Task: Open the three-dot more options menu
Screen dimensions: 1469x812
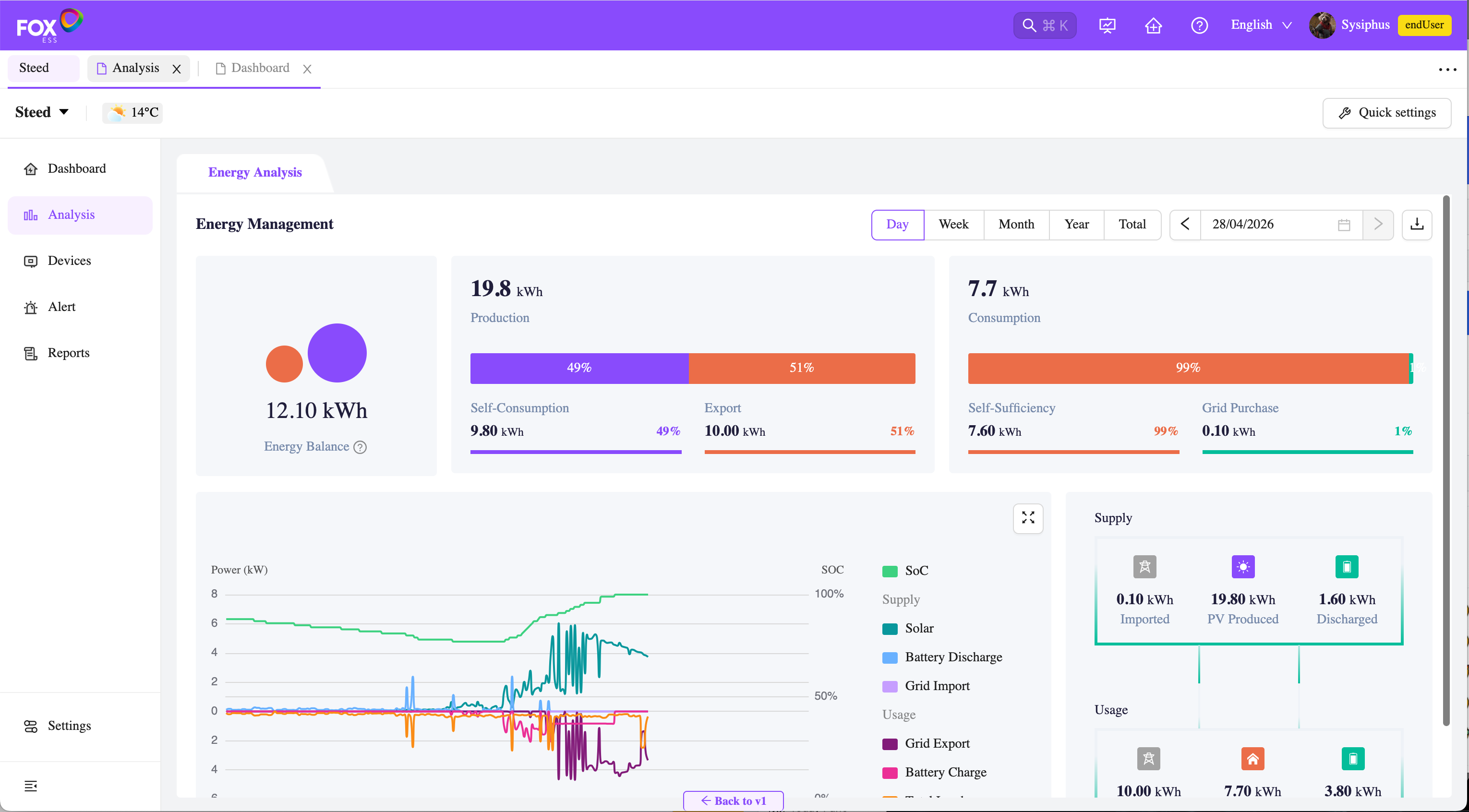Action: (1447, 69)
